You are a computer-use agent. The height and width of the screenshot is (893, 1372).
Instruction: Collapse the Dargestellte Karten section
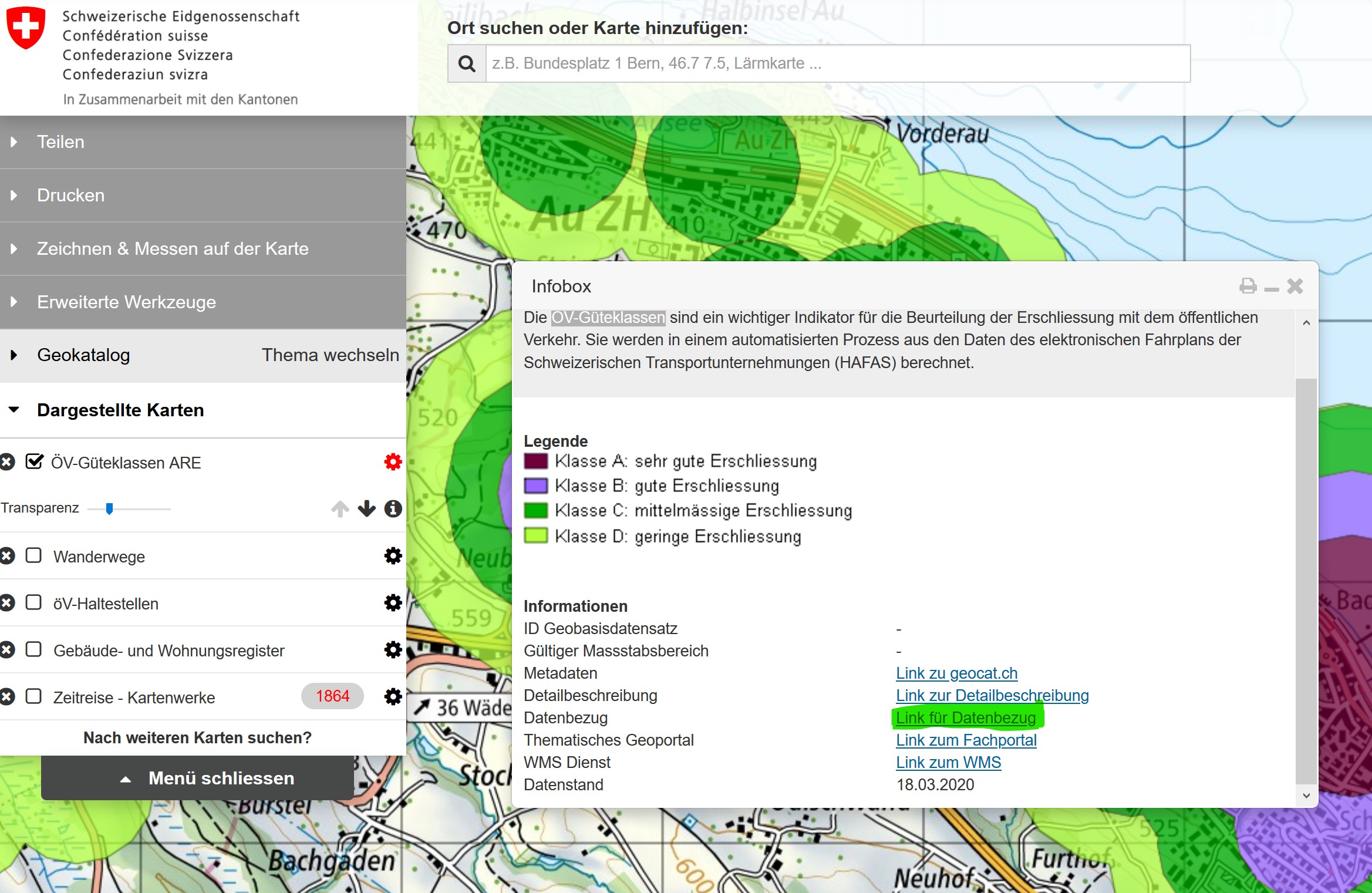tap(120, 410)
